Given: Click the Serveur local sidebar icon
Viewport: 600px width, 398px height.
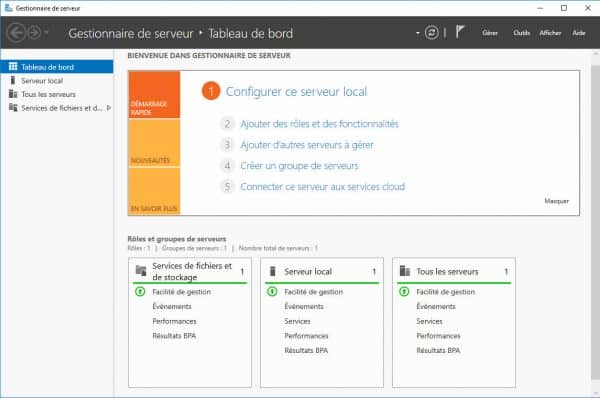Looking at the screenshot, I should (x=13, y=80).
